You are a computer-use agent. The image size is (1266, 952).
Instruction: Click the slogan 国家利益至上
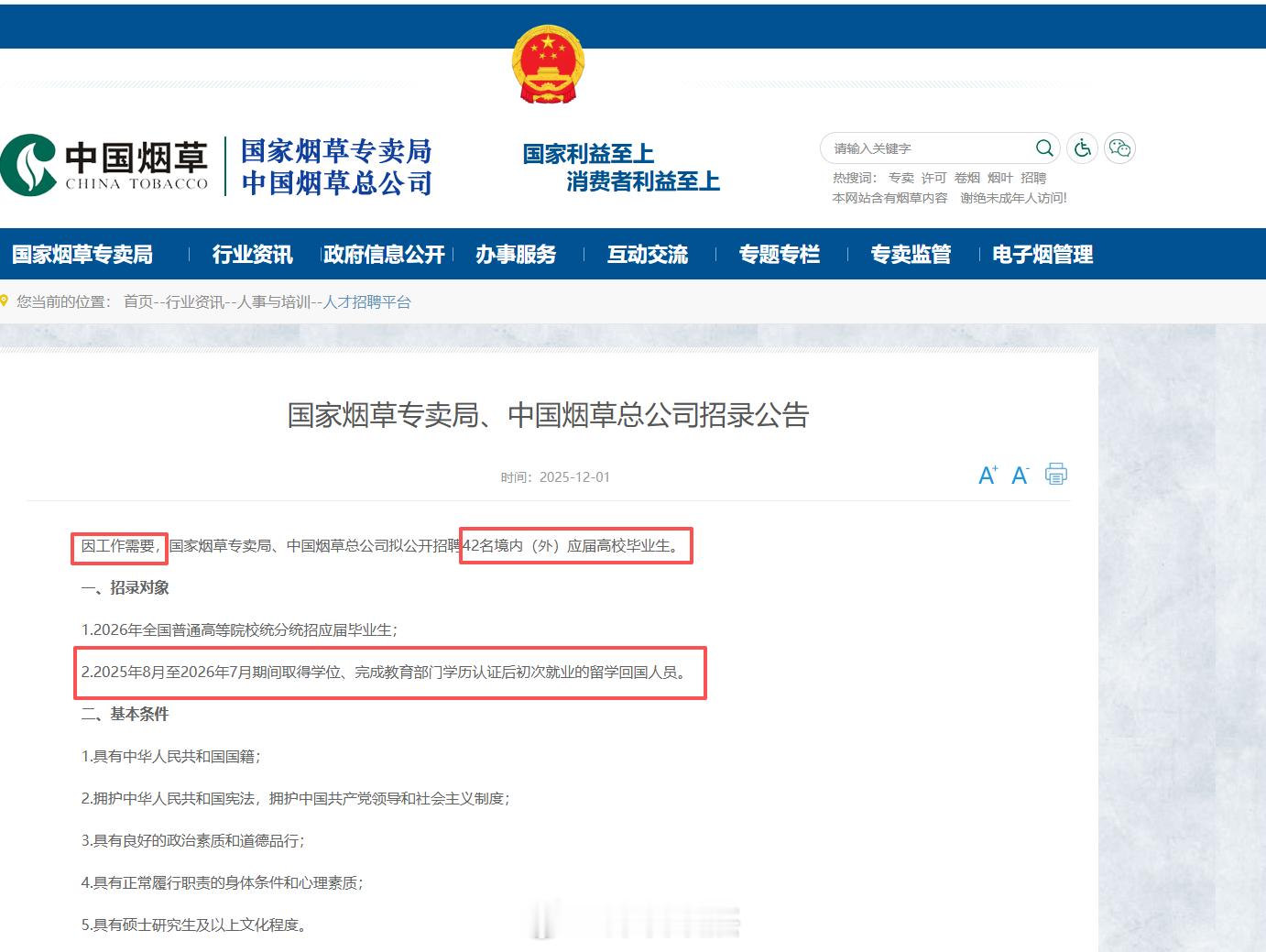click(x=588, y=154)
